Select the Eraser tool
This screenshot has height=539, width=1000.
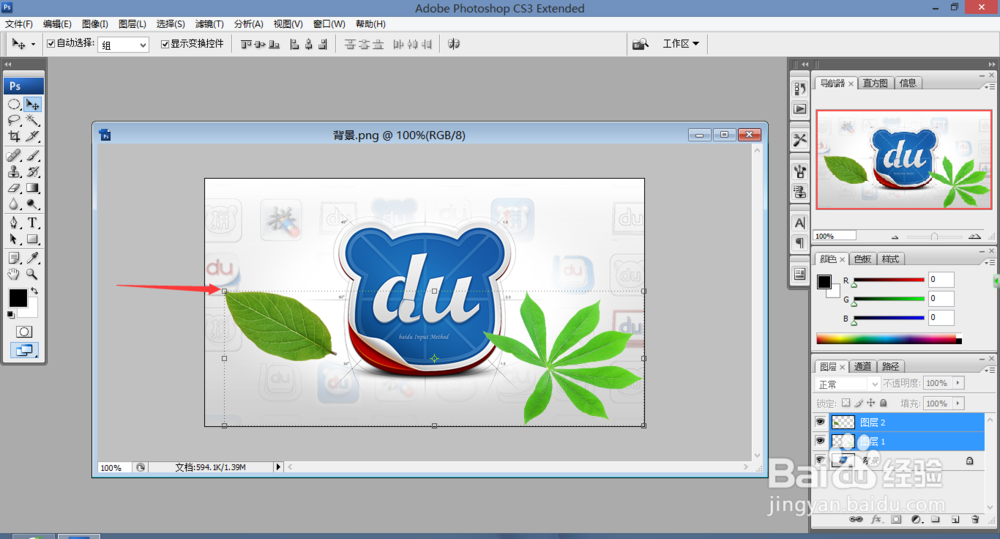pyautogui.click(x=14, y=188)
